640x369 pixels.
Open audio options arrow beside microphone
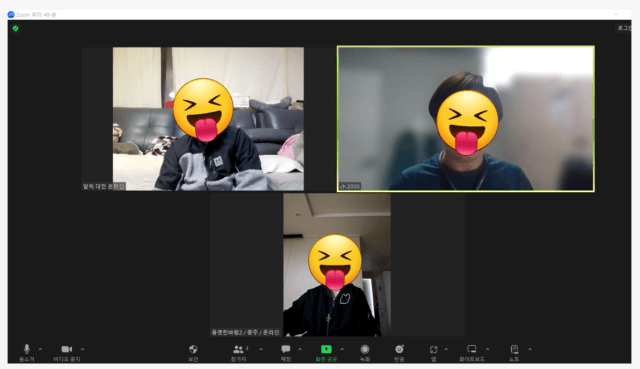40,349
